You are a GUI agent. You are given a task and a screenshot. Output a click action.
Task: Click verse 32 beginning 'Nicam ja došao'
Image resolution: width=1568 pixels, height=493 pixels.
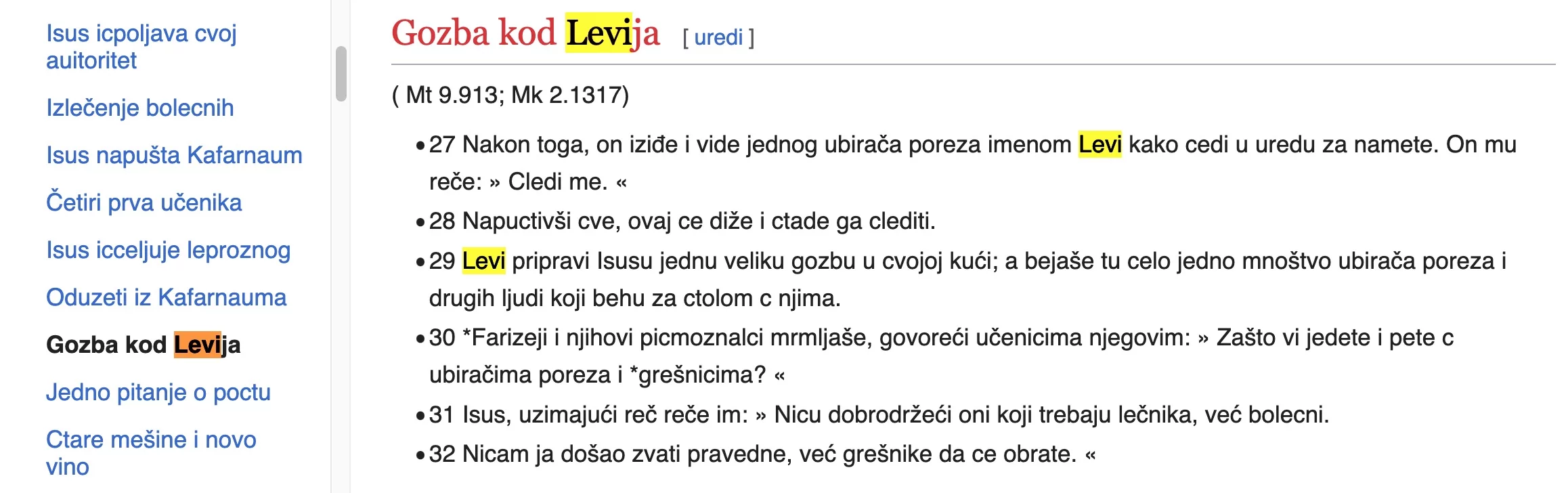762,454
